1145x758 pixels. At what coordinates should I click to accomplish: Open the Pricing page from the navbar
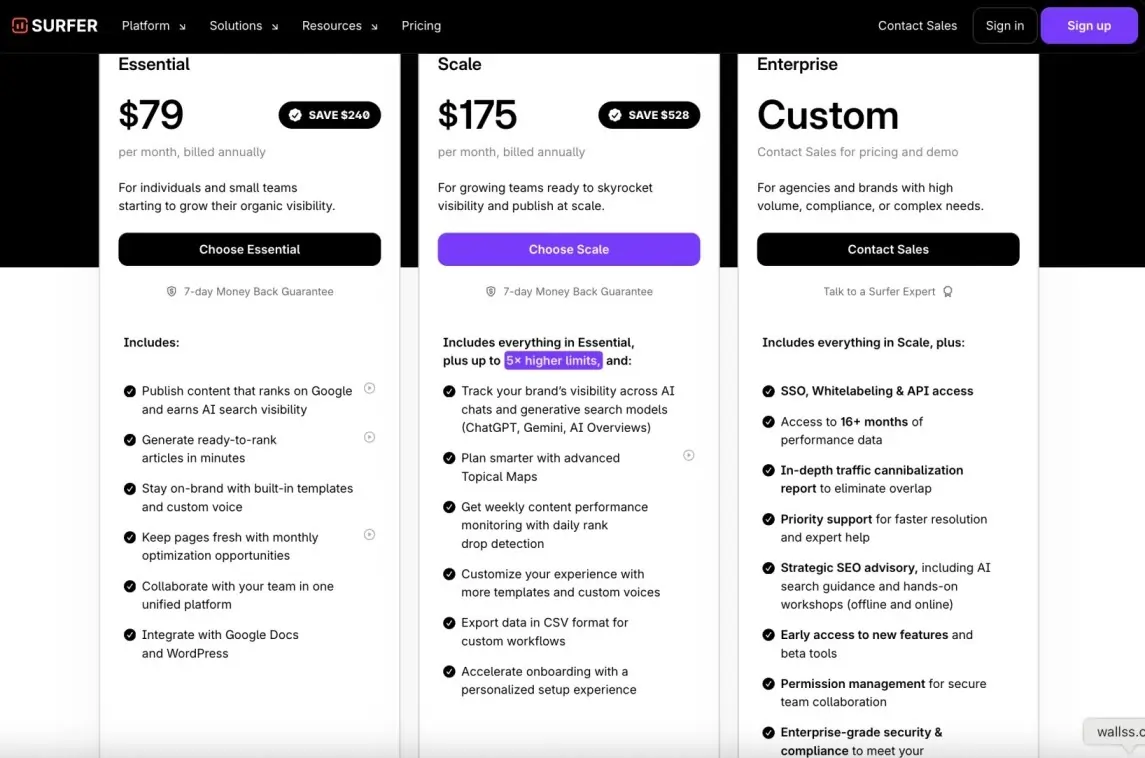pos(421,26)
